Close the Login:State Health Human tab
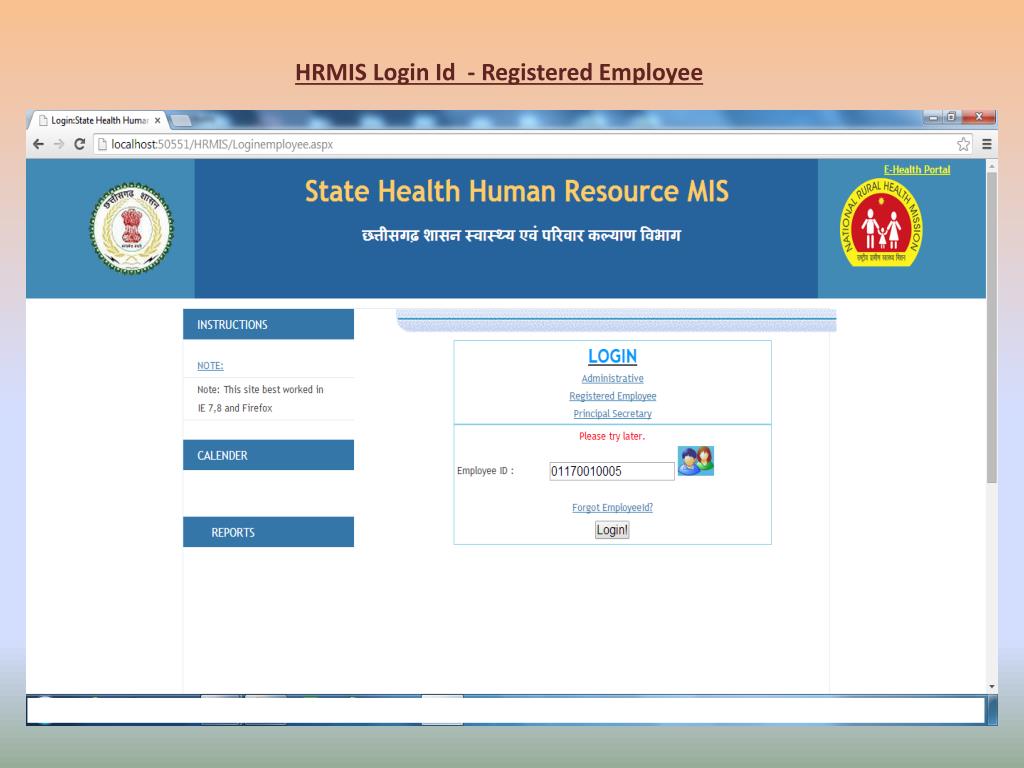 157,121
